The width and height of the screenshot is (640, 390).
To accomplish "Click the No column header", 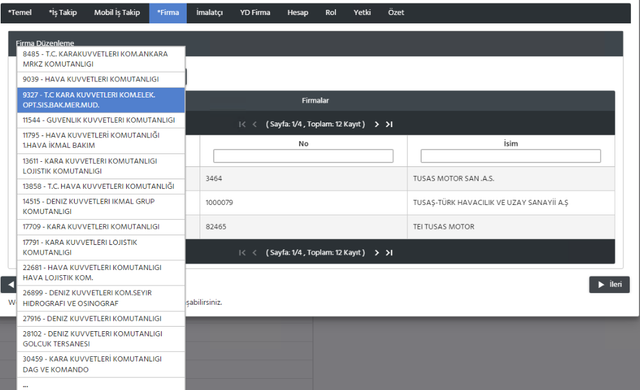I will (303, 144).
